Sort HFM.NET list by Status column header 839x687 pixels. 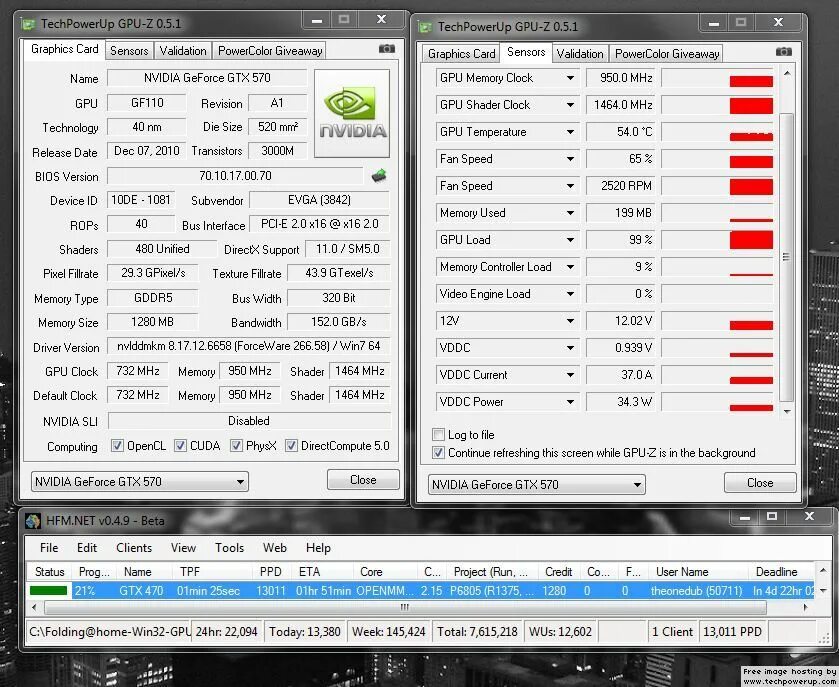50,572
